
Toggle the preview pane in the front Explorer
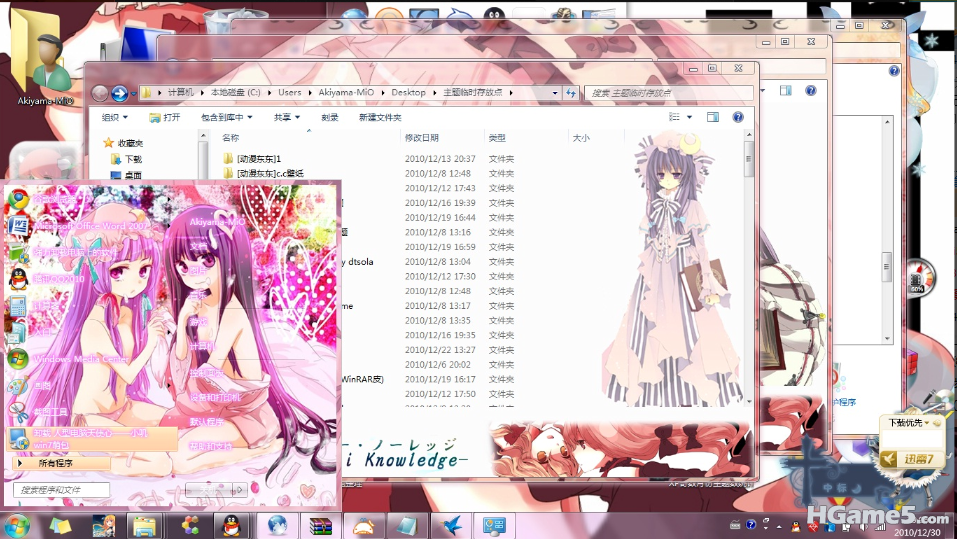(x=712, y=117)
